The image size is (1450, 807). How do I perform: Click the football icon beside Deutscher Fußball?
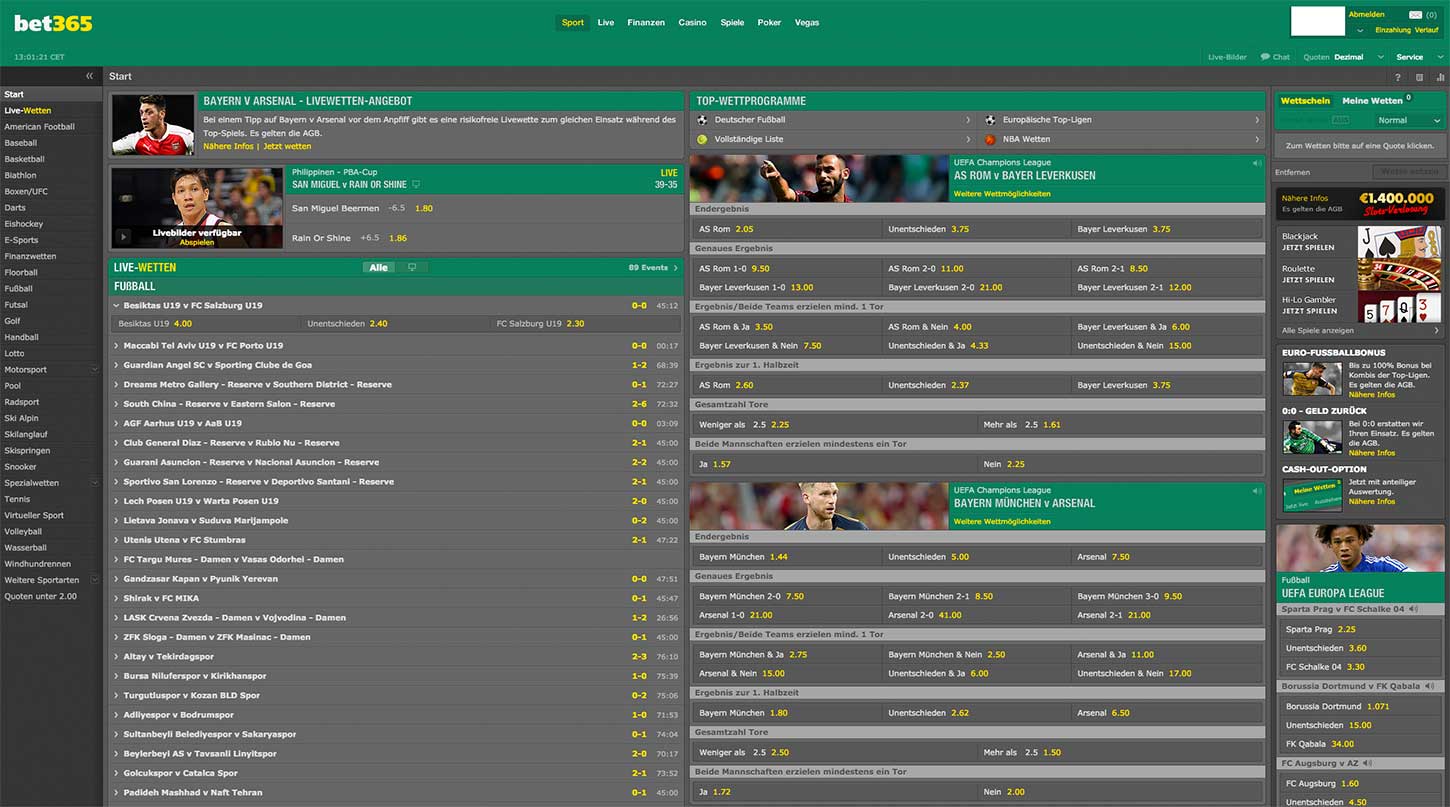tap(702, 120)
